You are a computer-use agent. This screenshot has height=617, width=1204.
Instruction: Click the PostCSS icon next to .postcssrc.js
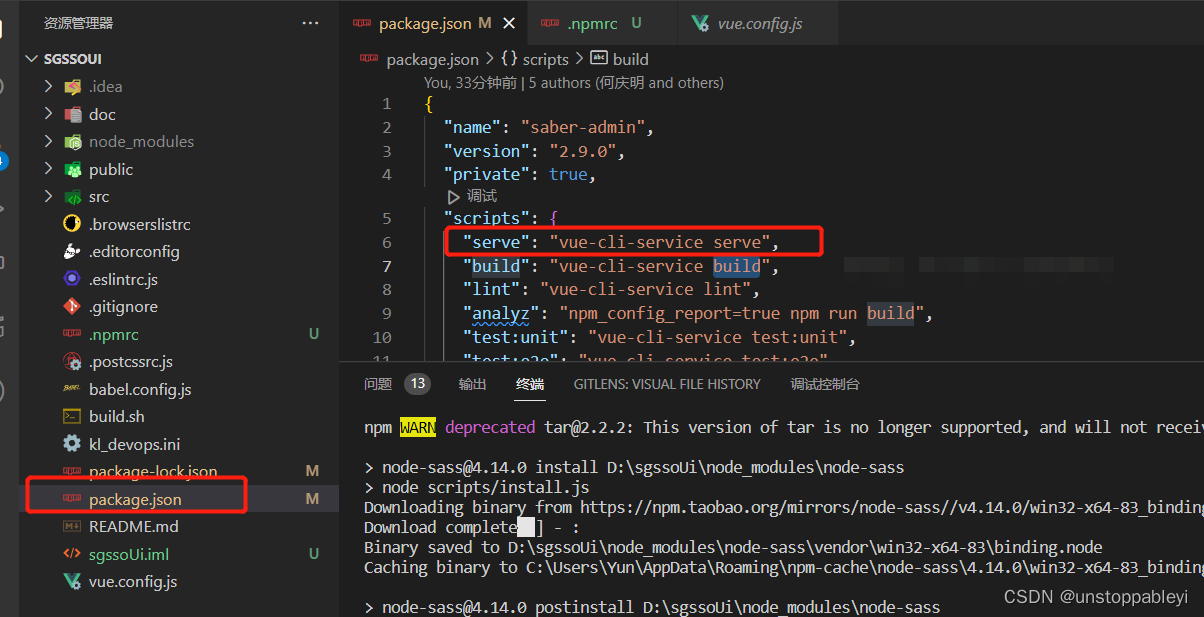point(73,361)
